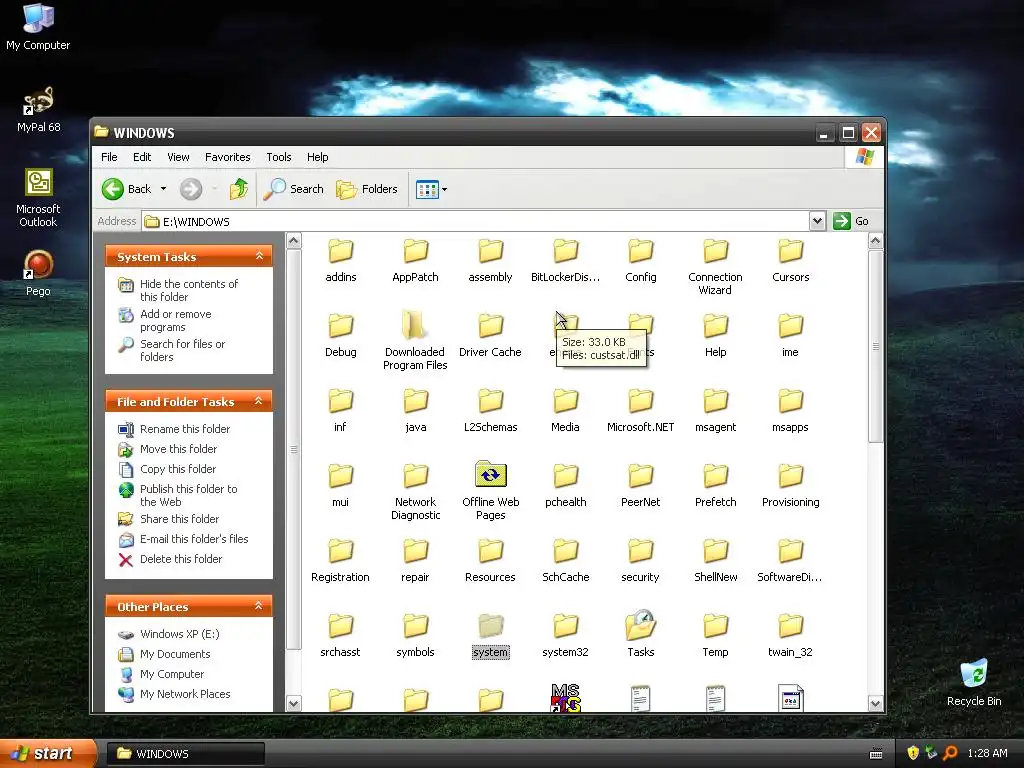
Task: Select the Prefetch folder
Action: 715,485
